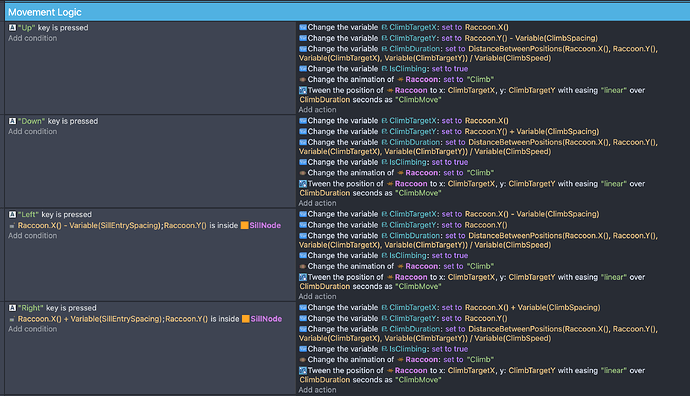Select "Down" key is pressed condition
The height and width of the screenshot is (396, 690).
pos(53,121)
